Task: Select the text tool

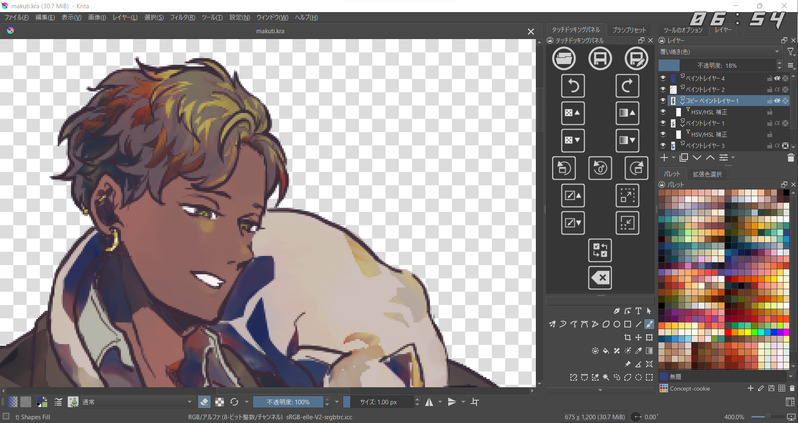Action: pyautogui.click(x=638, y=311)
